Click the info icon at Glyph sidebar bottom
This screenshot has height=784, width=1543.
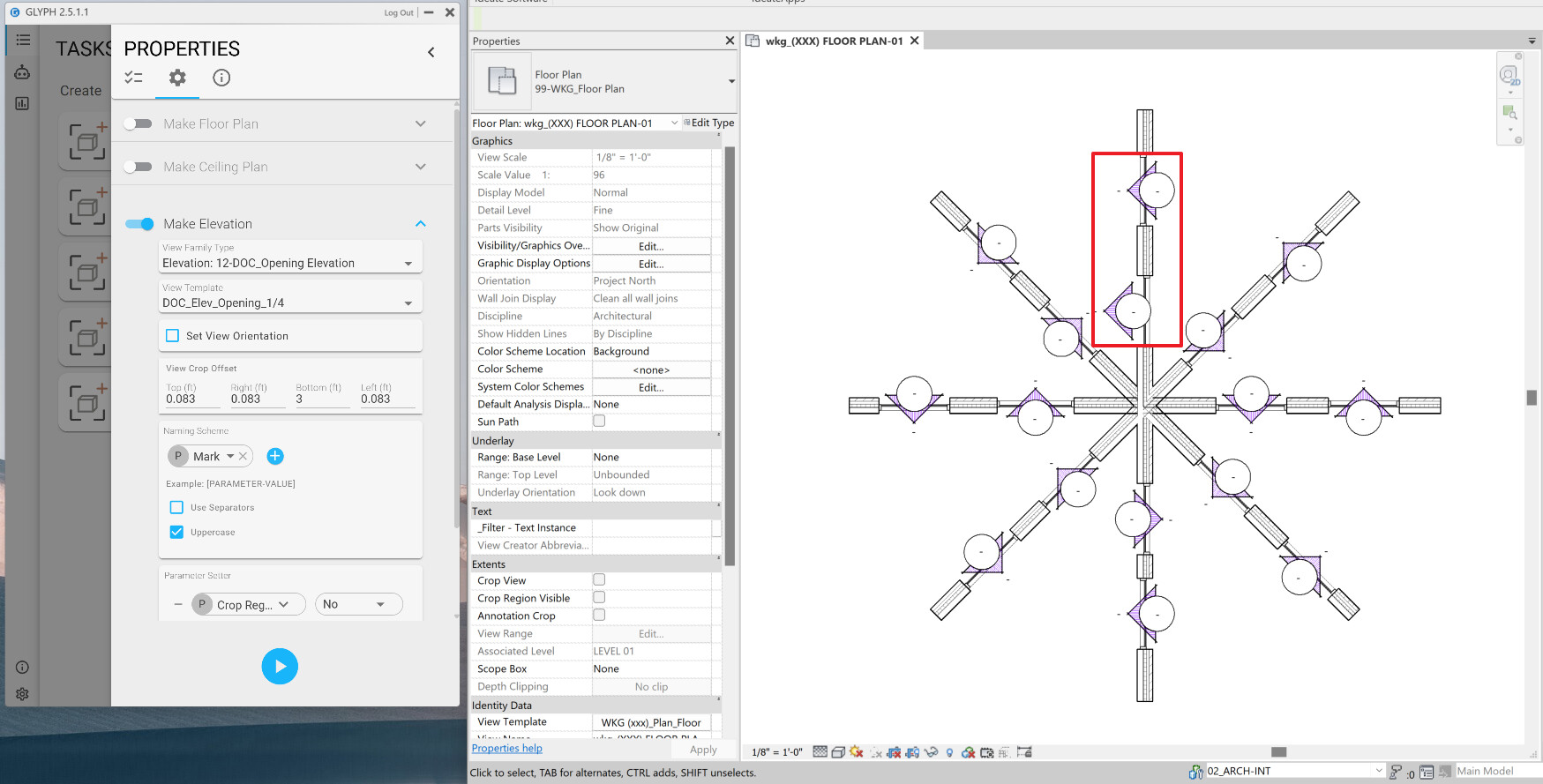pos(22,668)
